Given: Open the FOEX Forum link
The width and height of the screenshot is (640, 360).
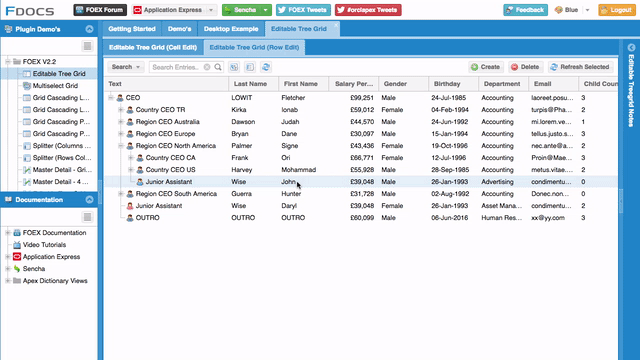Looking at the screenshot, I should click(x=100, y=10).
